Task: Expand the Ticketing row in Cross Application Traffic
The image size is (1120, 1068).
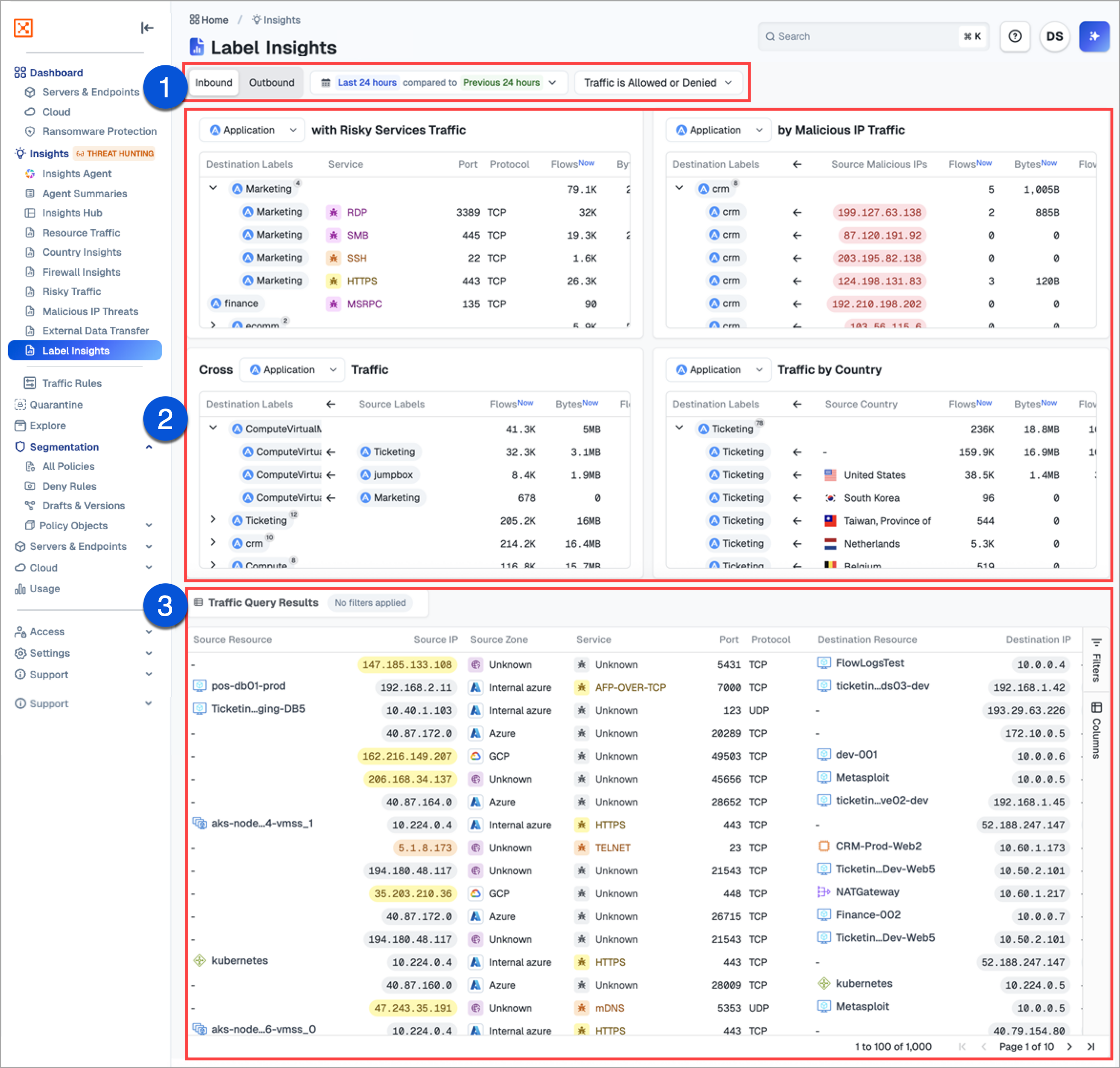Action: [x=213, y=520]
